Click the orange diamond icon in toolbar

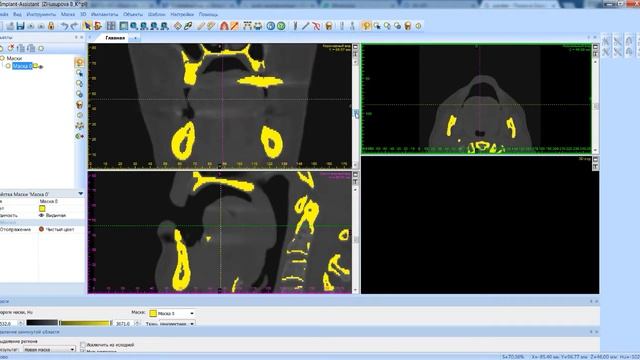(x=178, y=26)
